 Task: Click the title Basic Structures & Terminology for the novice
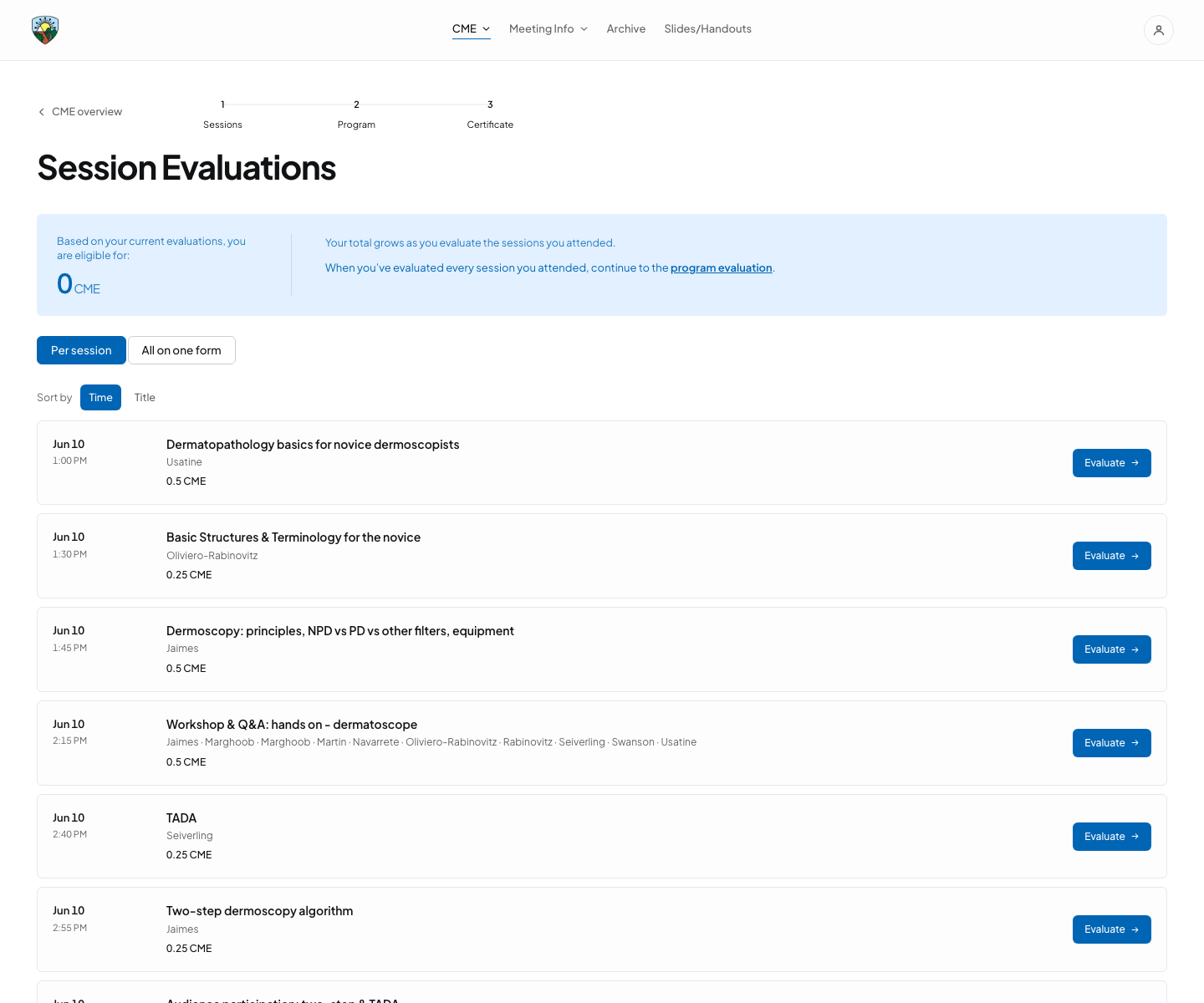[293, 537]
